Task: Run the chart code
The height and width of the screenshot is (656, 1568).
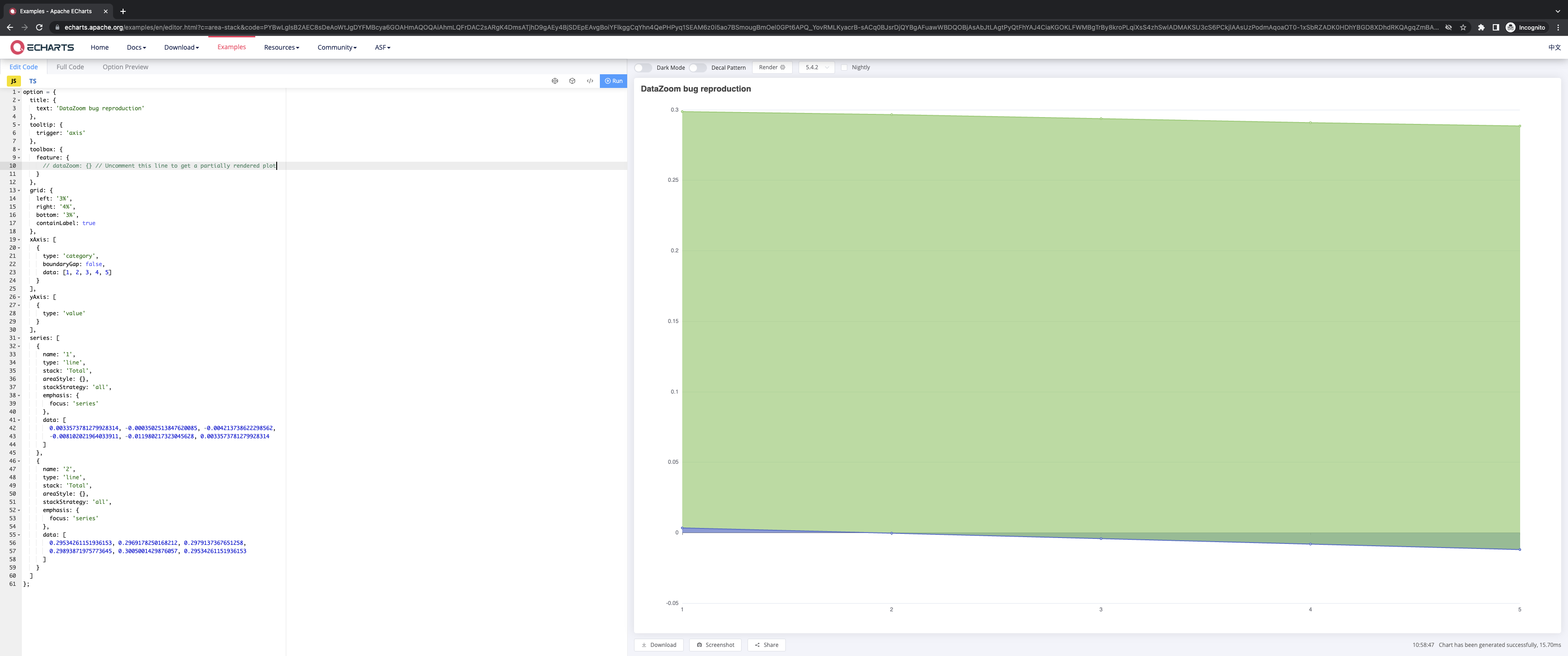Action: [613, 80]
